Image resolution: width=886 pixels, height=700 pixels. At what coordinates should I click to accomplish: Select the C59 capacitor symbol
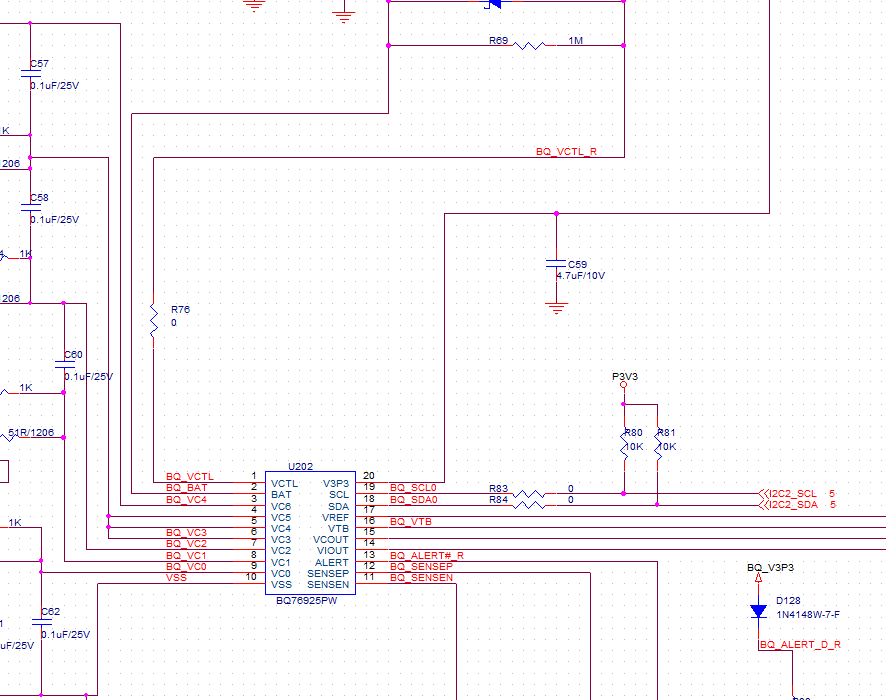[x=556, y=263]
